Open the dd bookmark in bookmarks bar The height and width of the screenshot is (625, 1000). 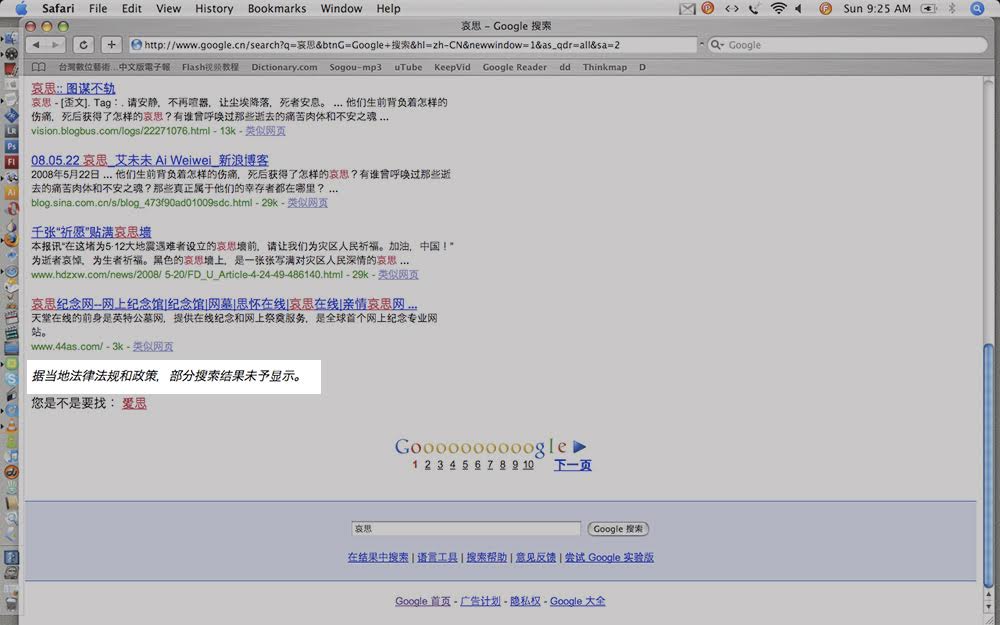pyautogui.click(x=565, y=67)
